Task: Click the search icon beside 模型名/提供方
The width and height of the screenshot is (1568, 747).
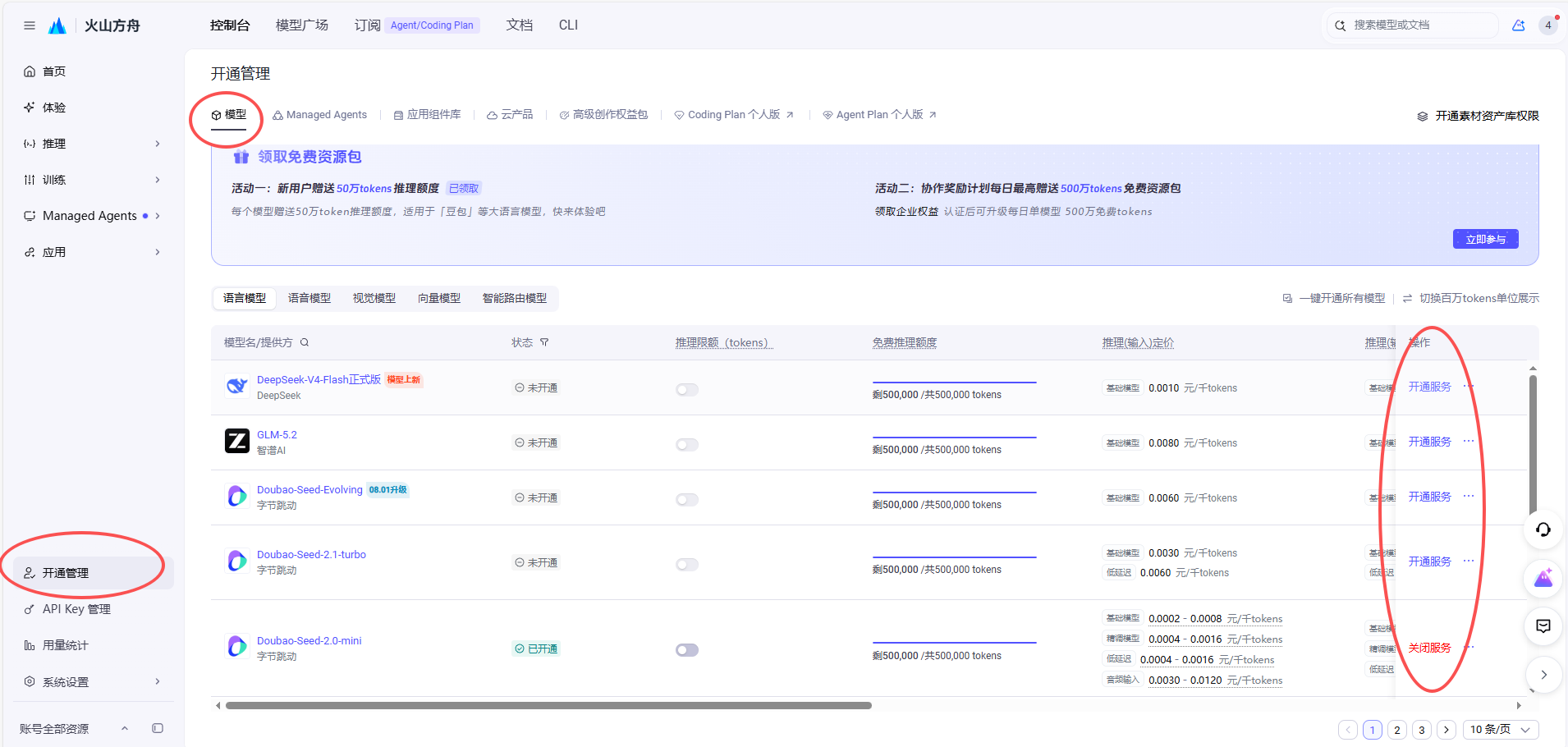Action: click(305, 342)
